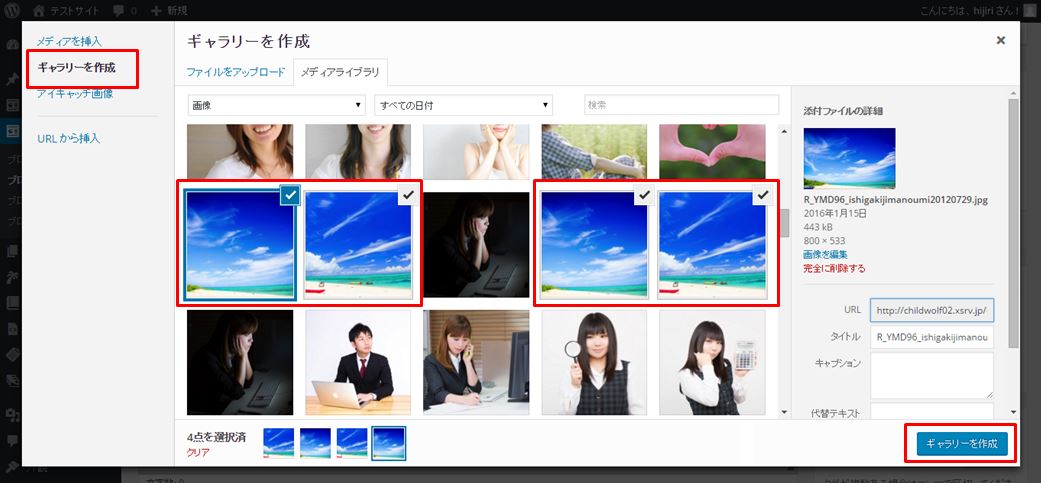Select the woman-in-dark-at-keyboard thumbnail in middle row

pos(476,245)
